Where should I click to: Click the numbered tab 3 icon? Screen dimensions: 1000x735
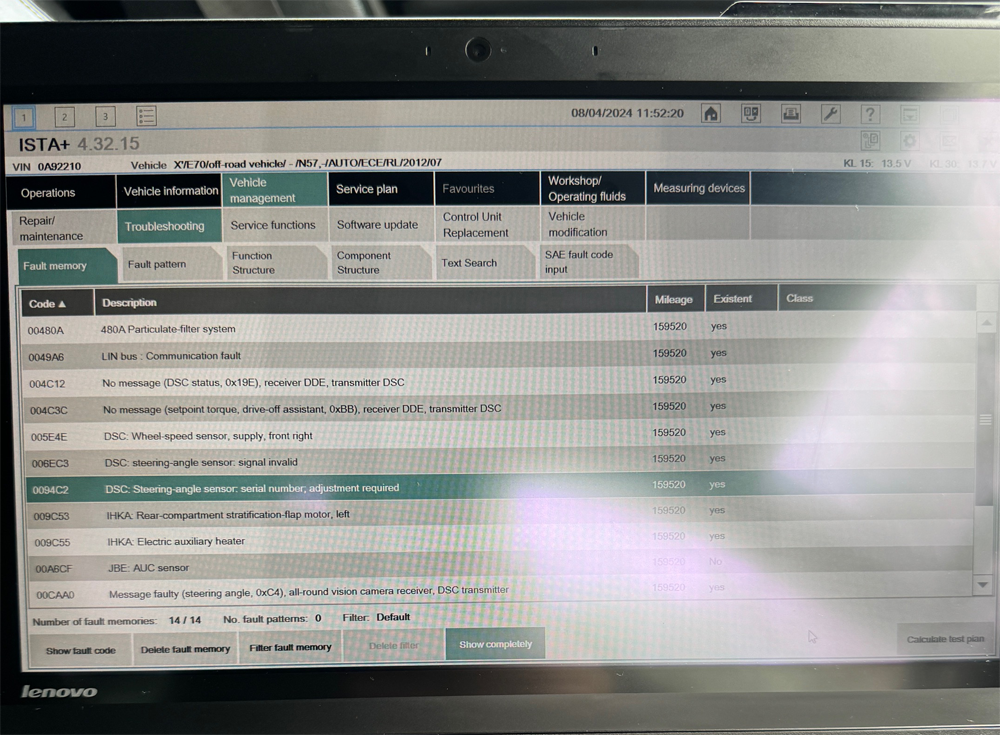(x=105, y=116)
